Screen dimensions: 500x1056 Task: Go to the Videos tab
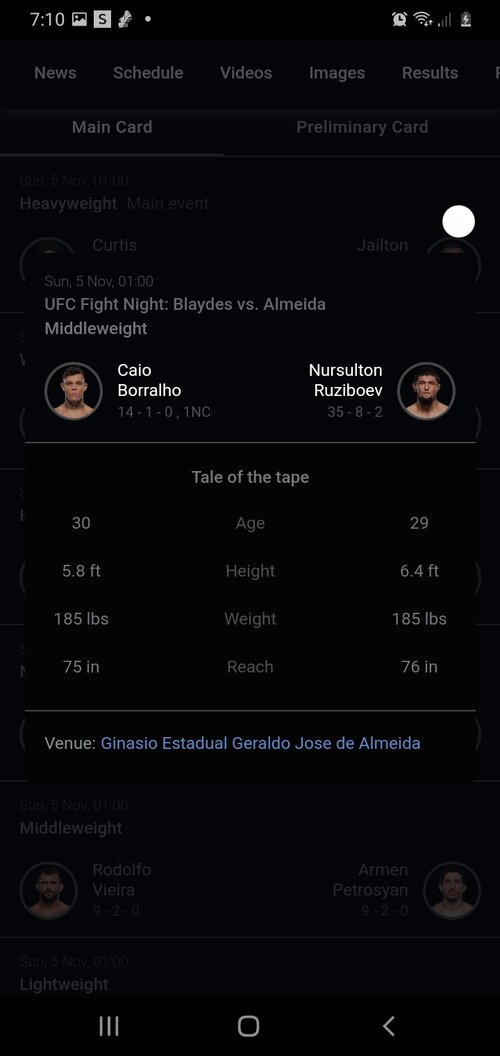click(x=246, y=73)
